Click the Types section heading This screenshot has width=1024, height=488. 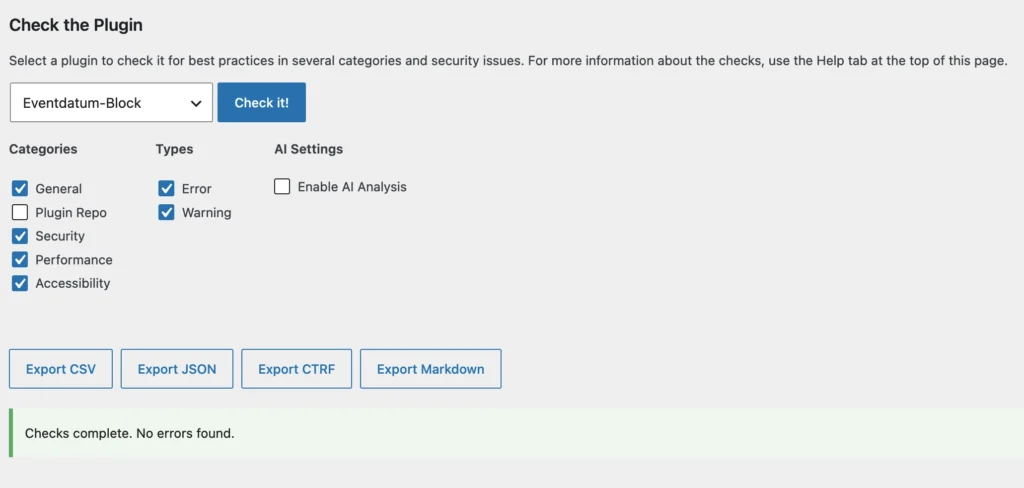pyautogui.click(x=174, y=149)
